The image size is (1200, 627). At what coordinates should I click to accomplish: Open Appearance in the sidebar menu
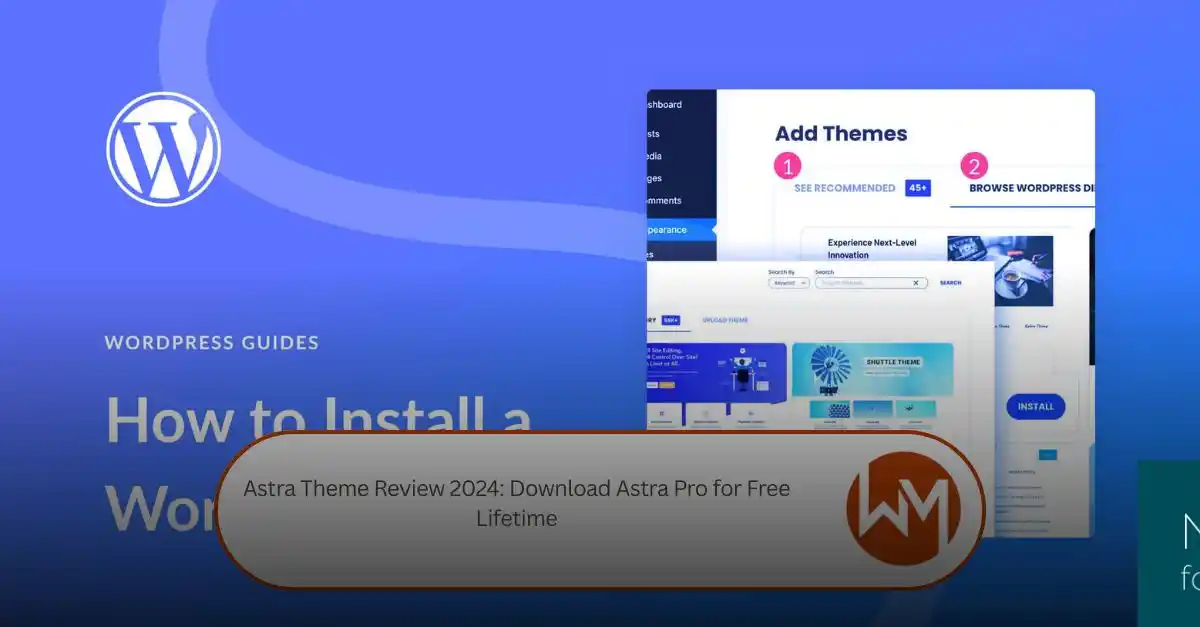point(681,230)
